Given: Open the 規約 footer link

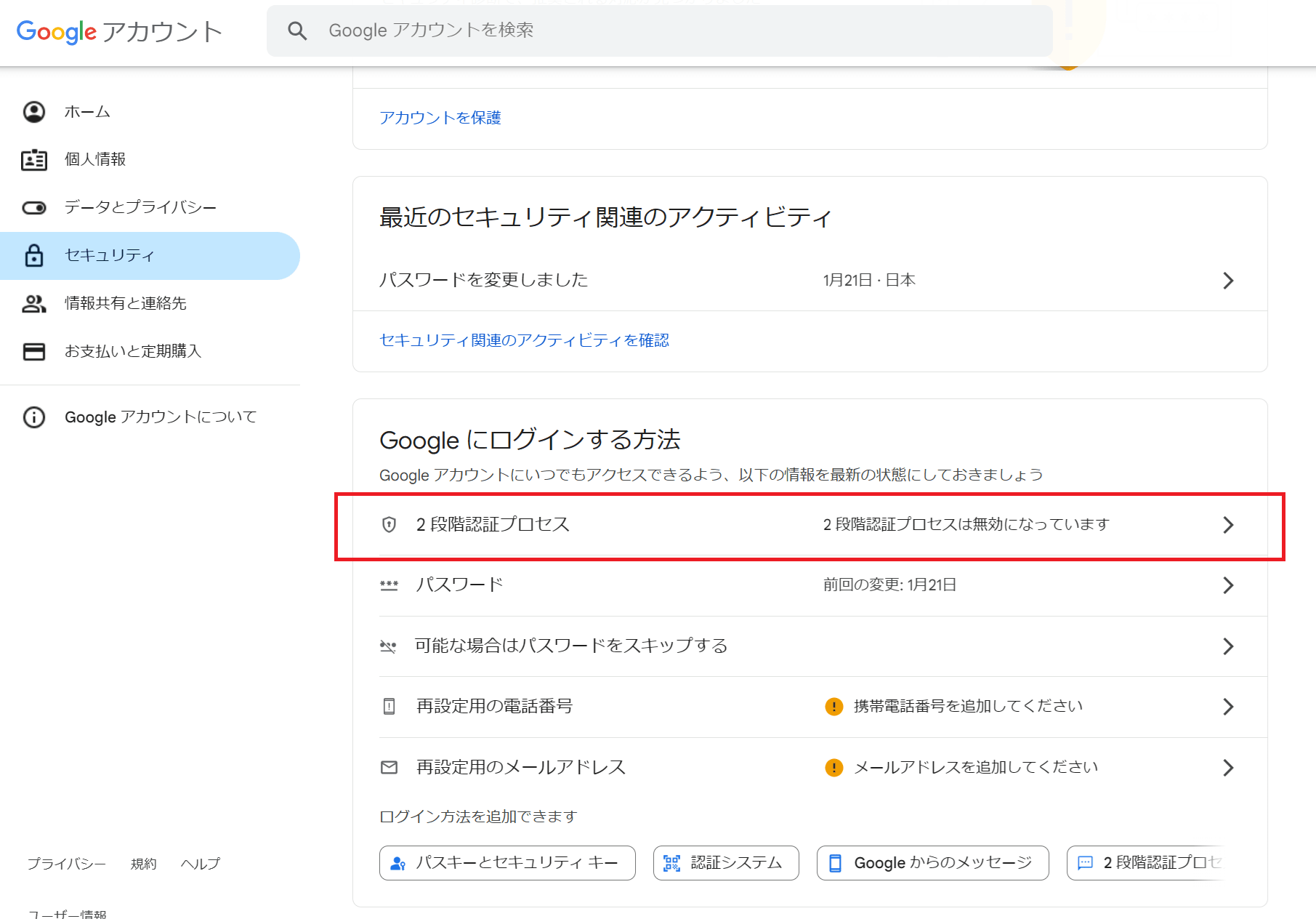Looking at the screenshot, I should (x=144, y=864).
